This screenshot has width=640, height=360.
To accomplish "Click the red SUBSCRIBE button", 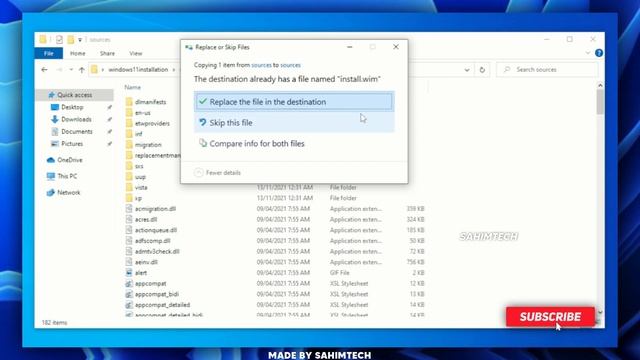I will pyautogui.click(x=550, y=317).
